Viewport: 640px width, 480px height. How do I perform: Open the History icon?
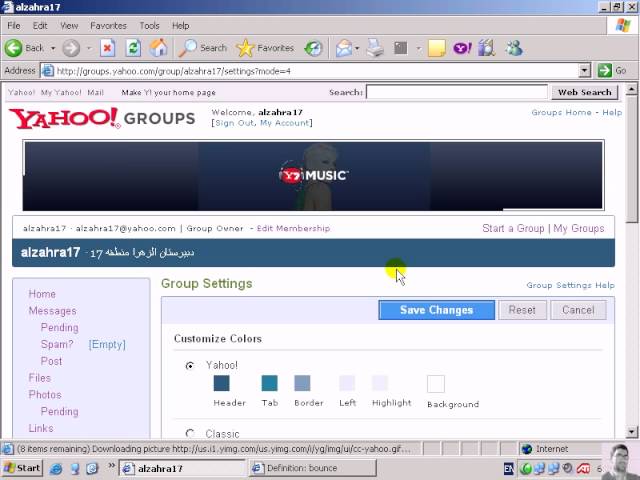313,48
